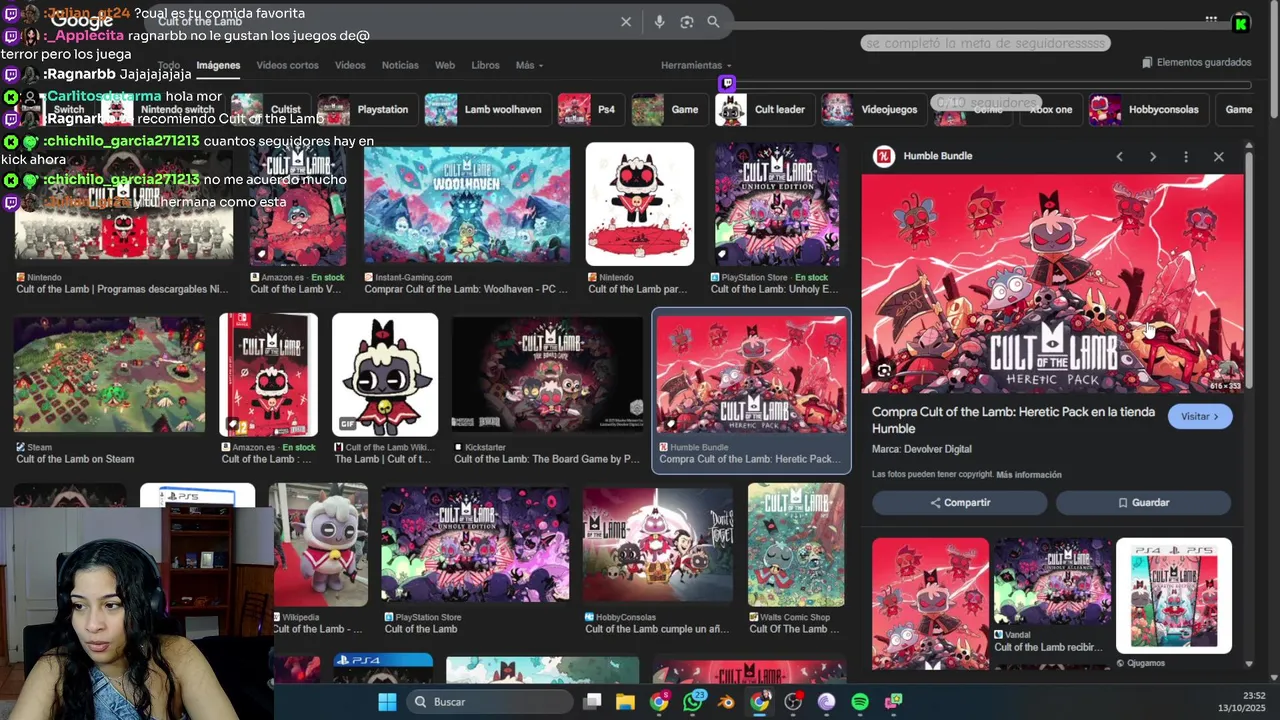Image resolution: width=1280 pixels, height=720 pixels.
Task: Click the Compartir share button
Action: [959, 503]
